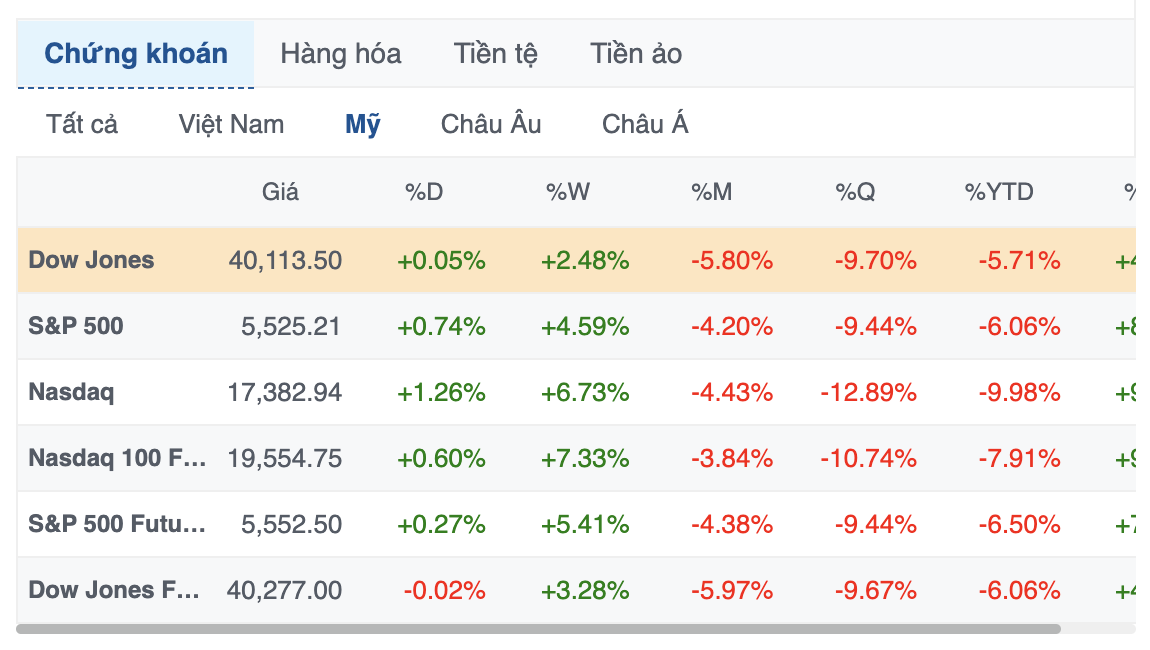Click the %YTD column header

[999, 192]
